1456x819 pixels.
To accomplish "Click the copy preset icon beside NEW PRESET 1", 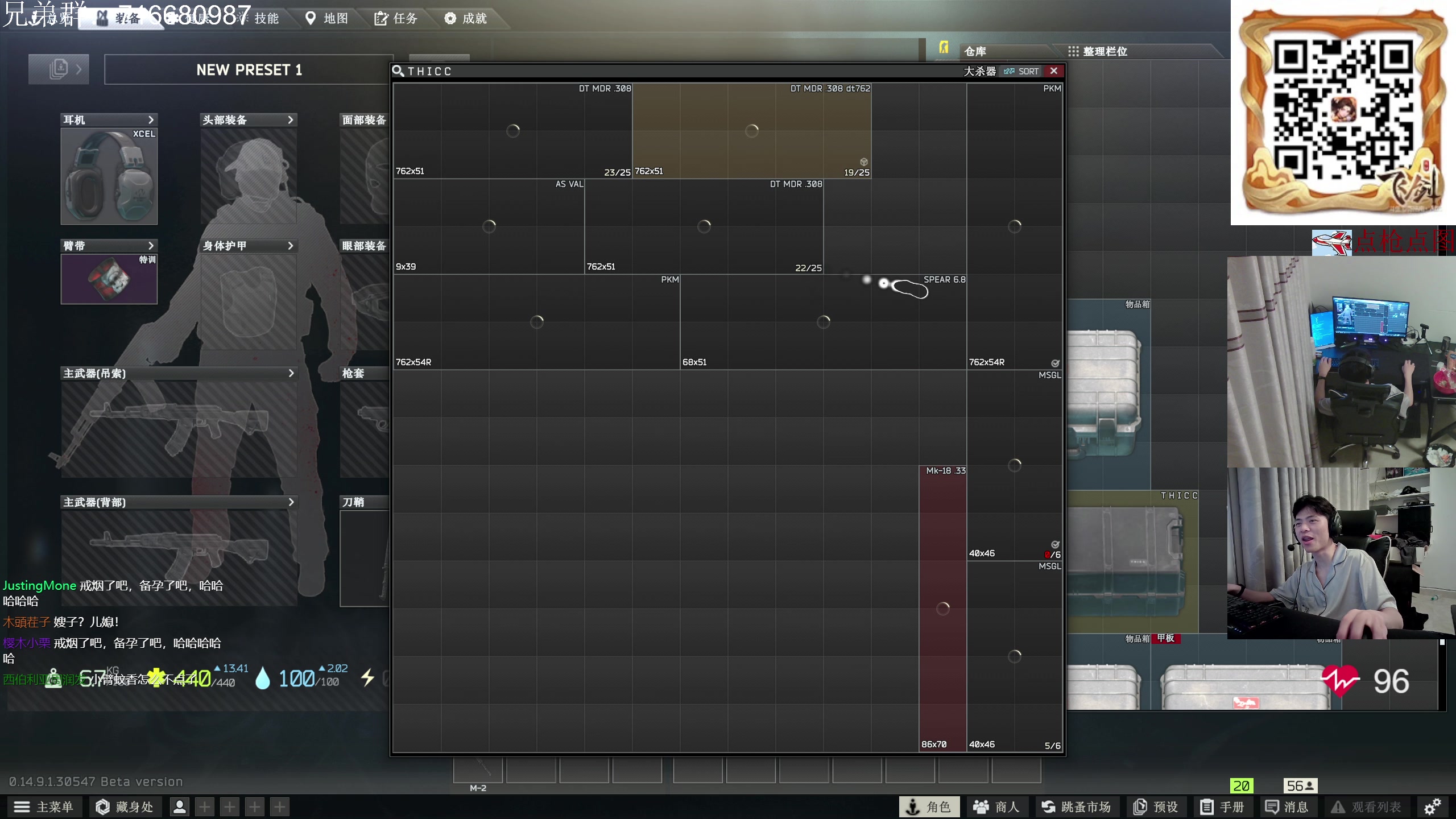I will pyautogui.click(x=59, y=69).
